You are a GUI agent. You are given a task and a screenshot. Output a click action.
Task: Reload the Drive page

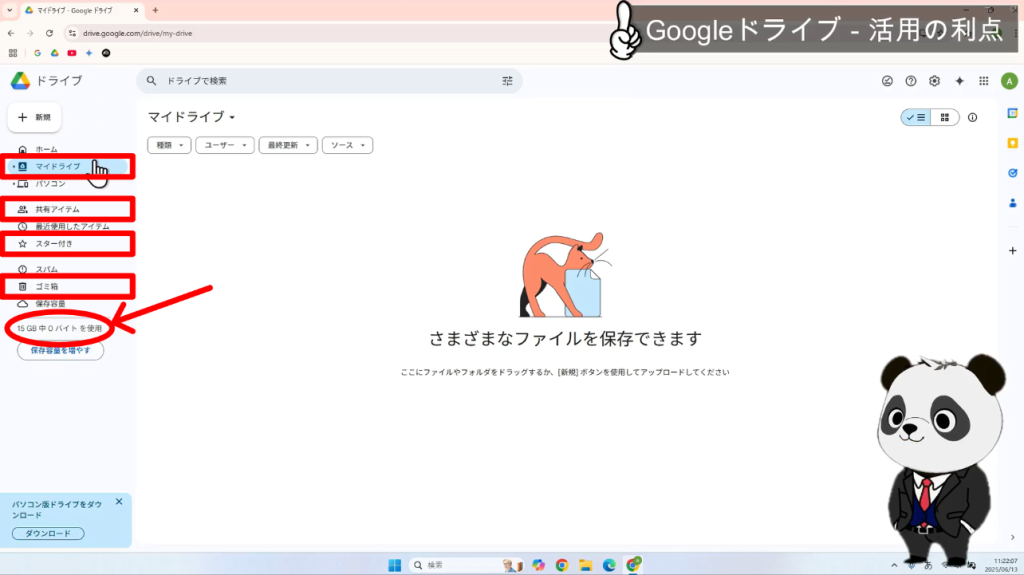pos(49,33)
